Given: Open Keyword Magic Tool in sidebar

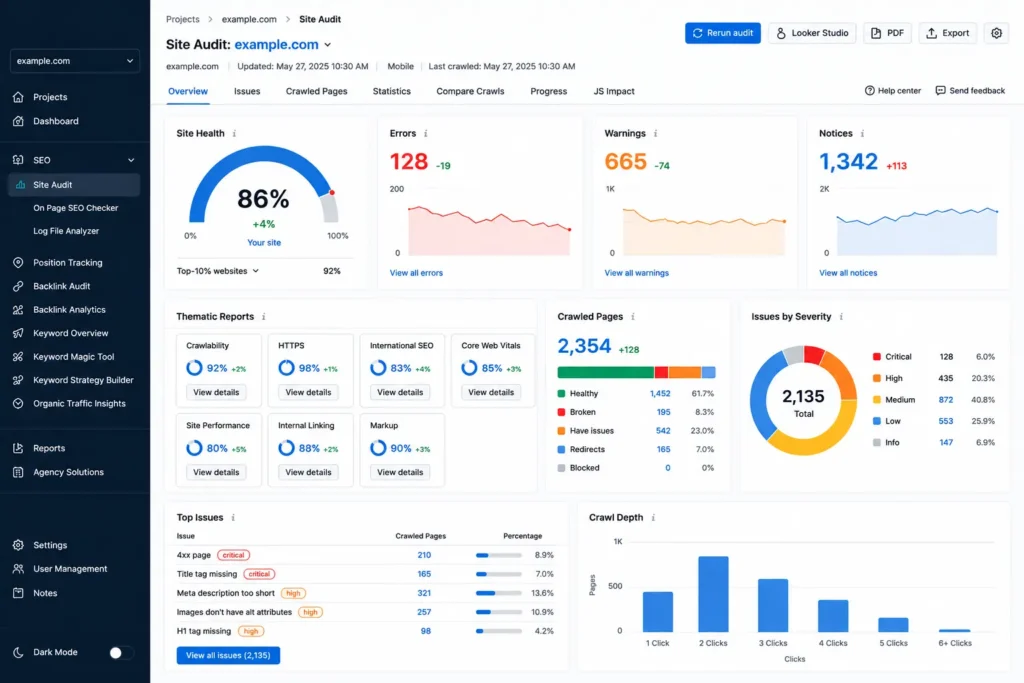Looking at the screenshot, I should (73, 357).
